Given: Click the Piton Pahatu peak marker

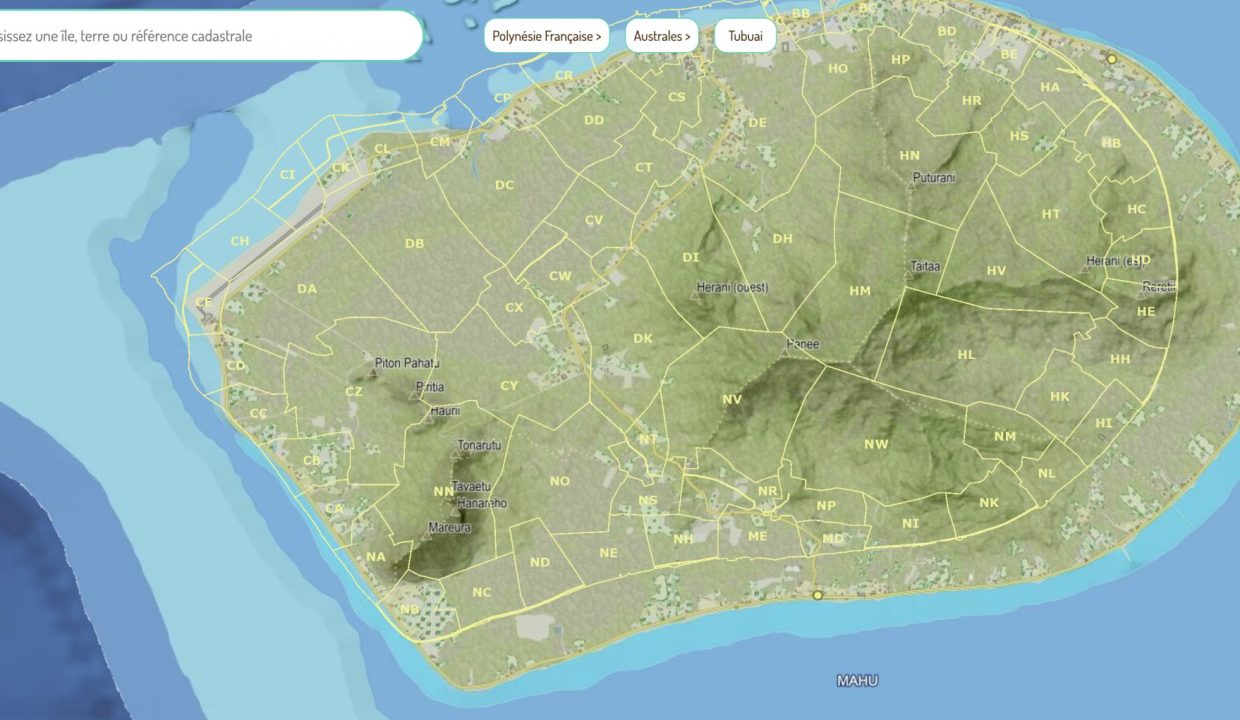Looking at the screenshot, I should 374,373.
